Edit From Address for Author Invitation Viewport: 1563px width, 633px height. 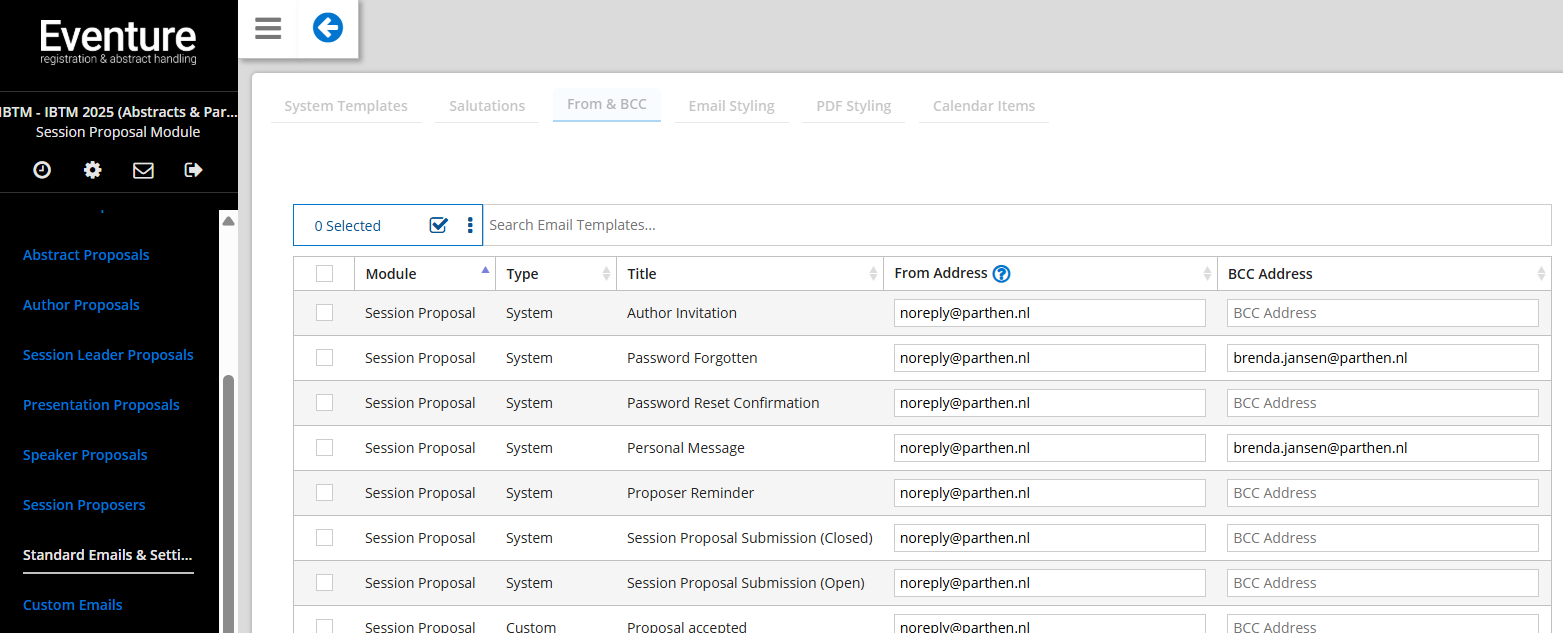tap(1050, 313)
